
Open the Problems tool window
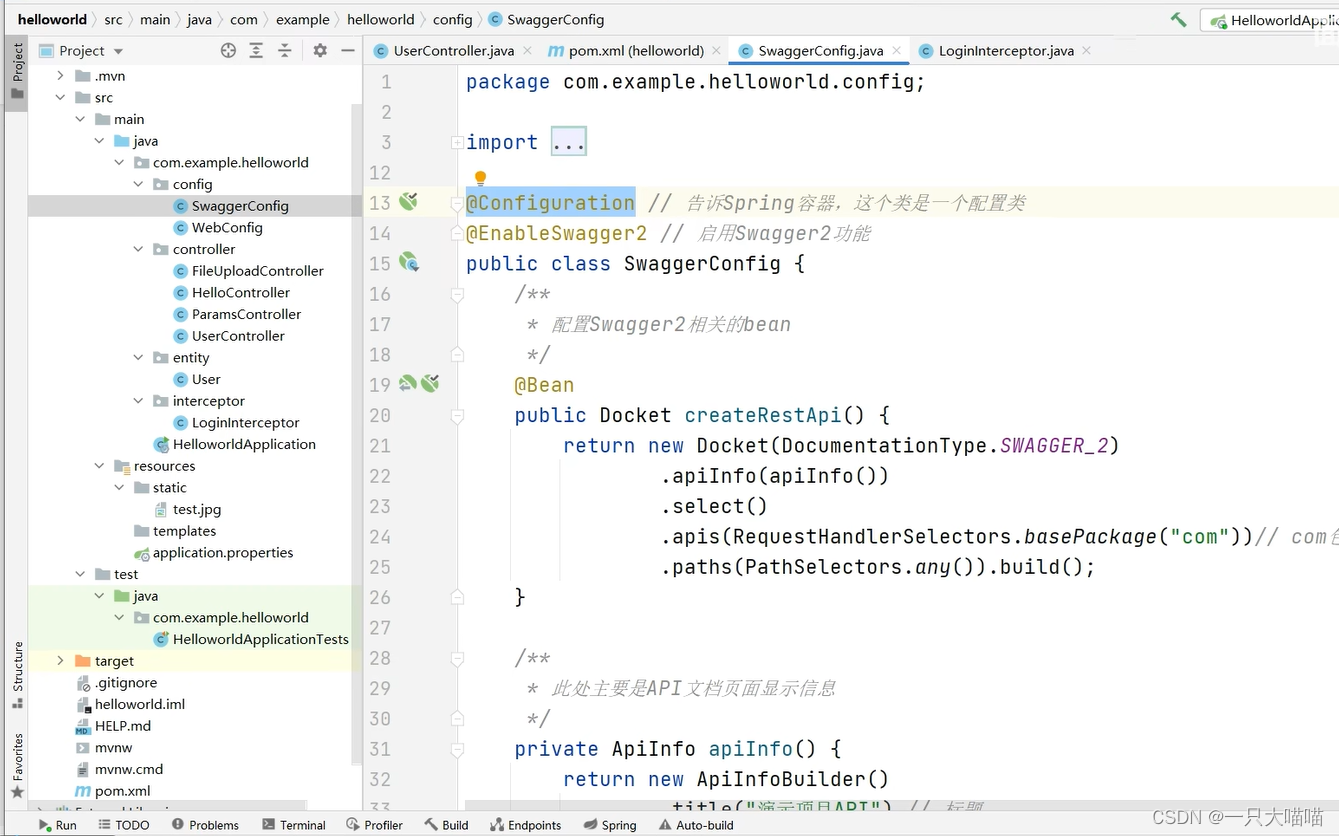pos(205,825)
